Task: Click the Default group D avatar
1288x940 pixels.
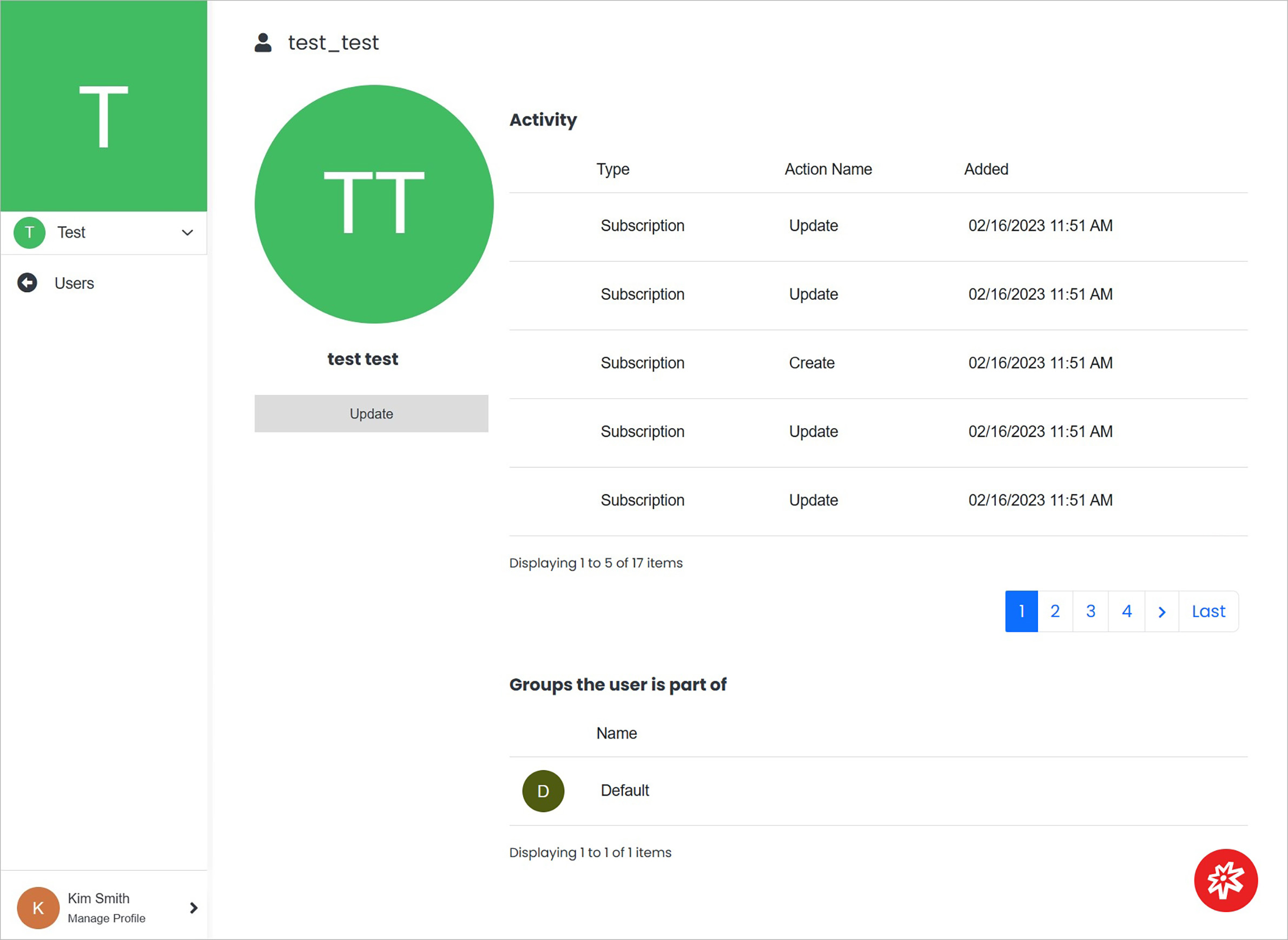Action: (x=543, y=791)
